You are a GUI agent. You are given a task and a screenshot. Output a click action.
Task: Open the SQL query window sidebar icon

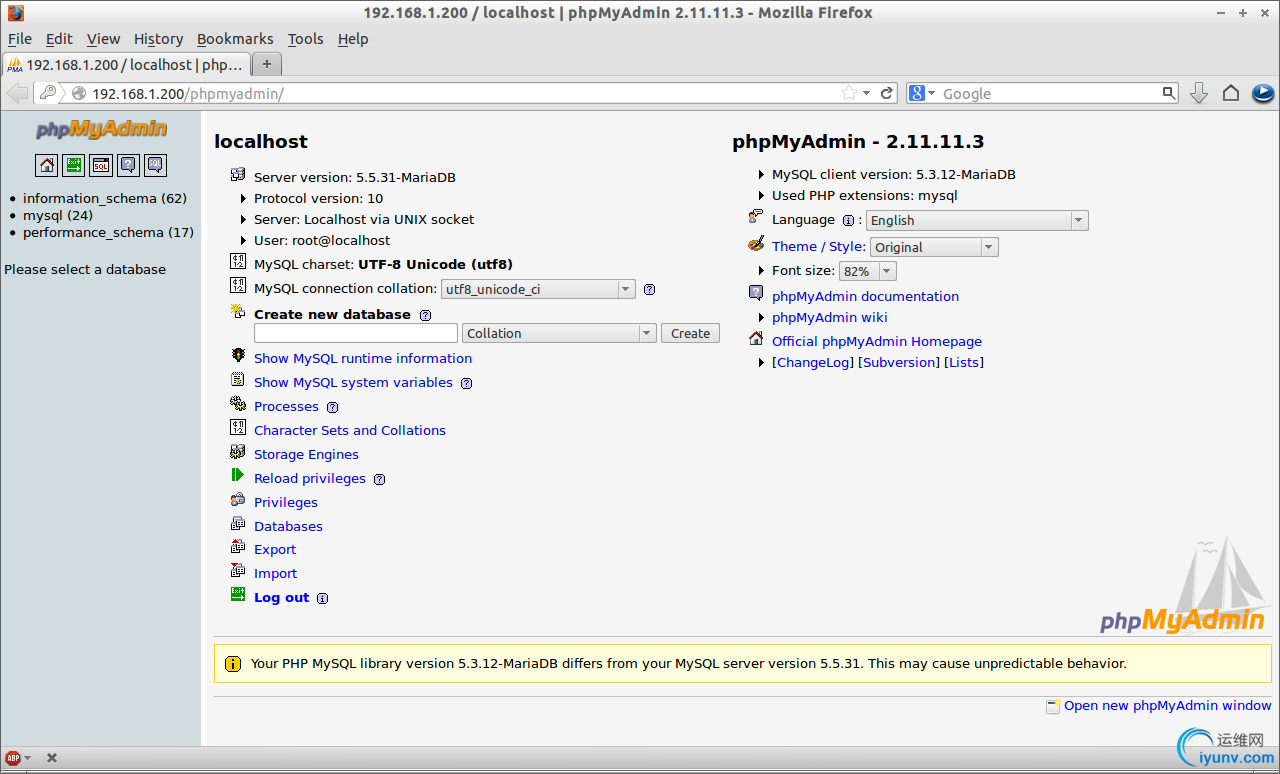101,165
